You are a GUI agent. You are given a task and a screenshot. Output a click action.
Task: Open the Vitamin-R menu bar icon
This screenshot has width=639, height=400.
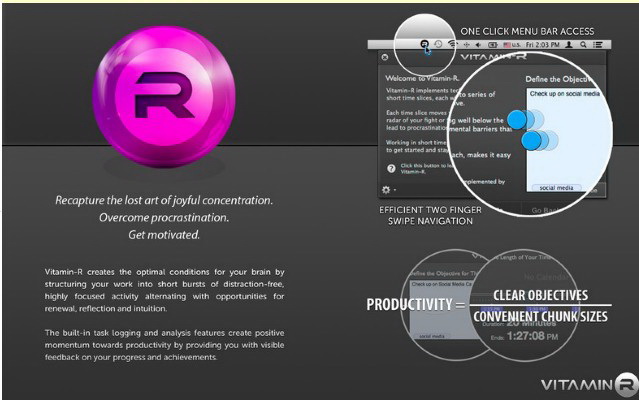click(x=424, y=44)
